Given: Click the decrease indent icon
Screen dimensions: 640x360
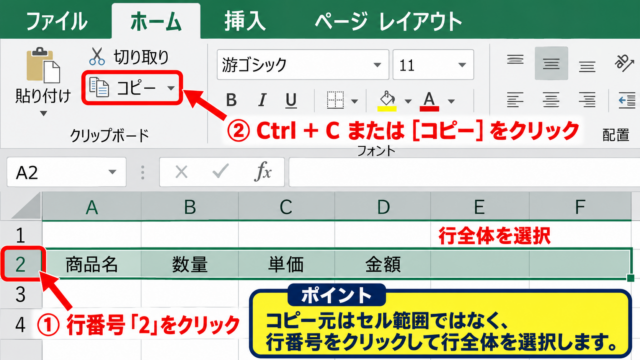Looking at the screenshot, I should click(x=627, y=100).
